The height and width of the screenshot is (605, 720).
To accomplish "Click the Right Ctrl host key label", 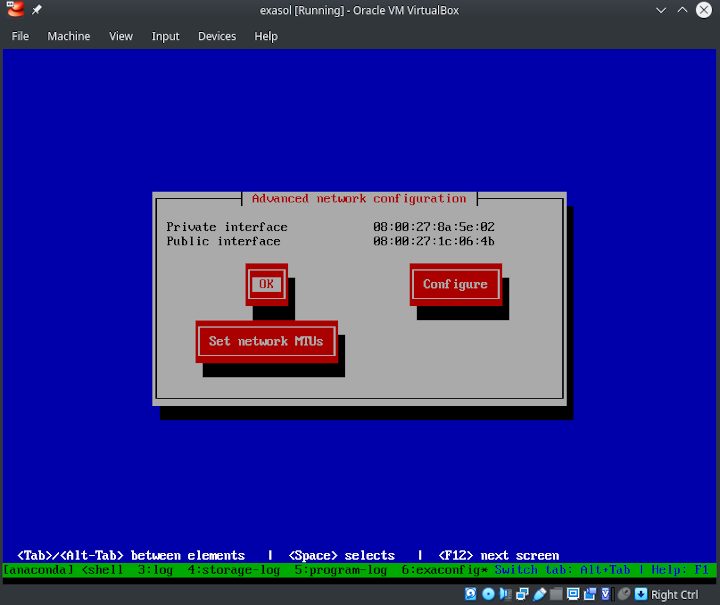I will [675, 594].
